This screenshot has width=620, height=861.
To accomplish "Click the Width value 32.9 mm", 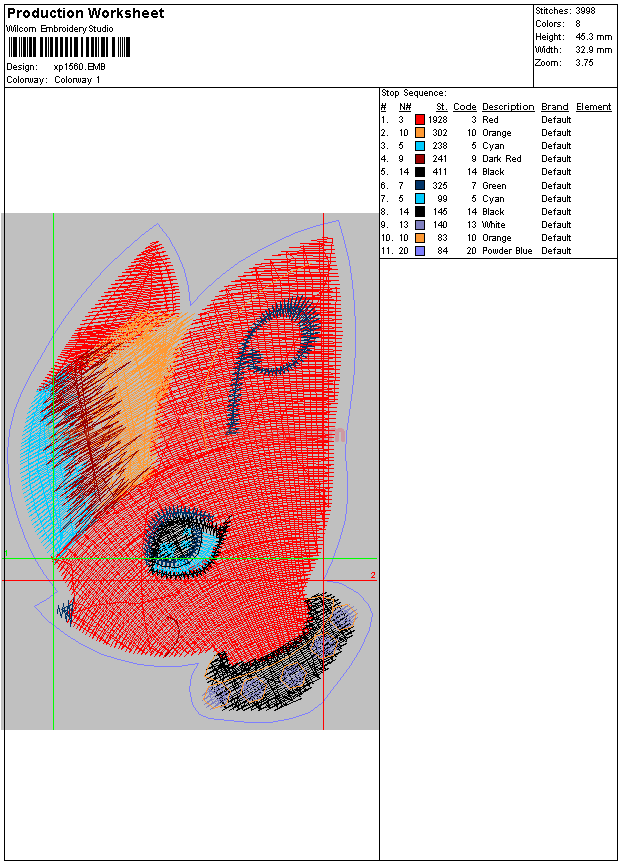I will (x=594, y=50).
